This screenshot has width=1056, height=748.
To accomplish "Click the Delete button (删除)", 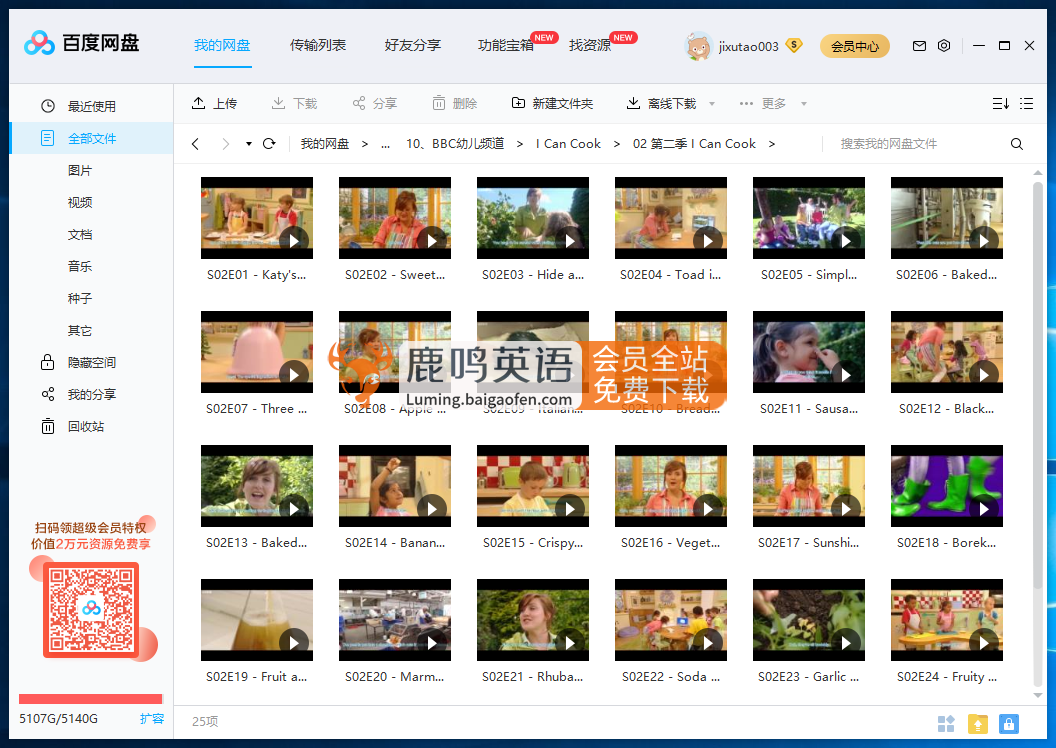I will (x=455, y=104).
